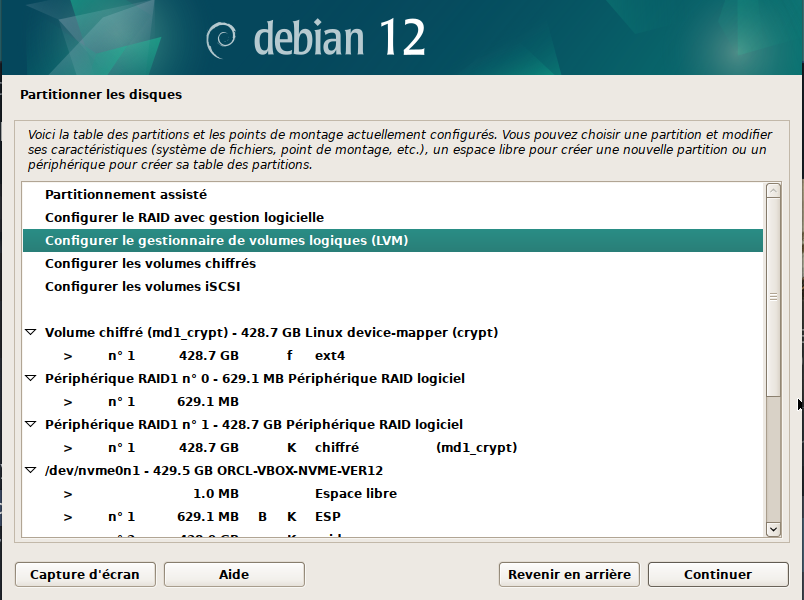The width and height of the screenshot is (804, 600).
Task: Click the ext4 row arrow marker
Action: tap(68, 356)
